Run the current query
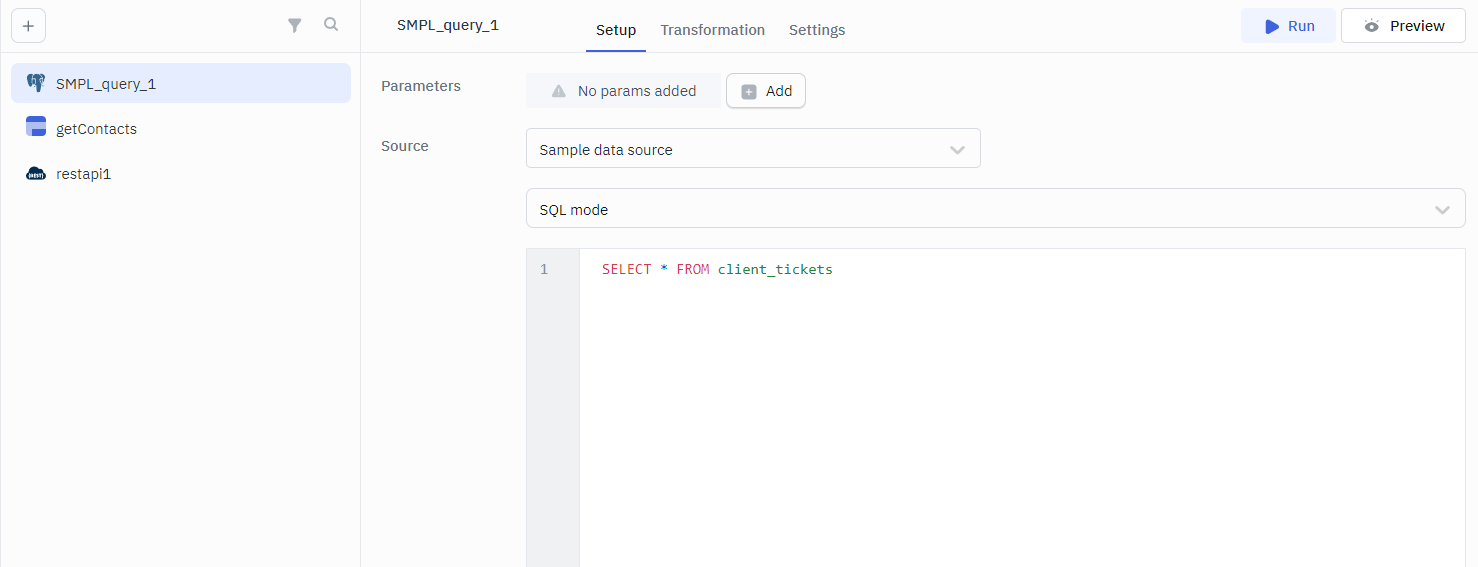This screenshot has height=567, width=1478. [1288, 26]
